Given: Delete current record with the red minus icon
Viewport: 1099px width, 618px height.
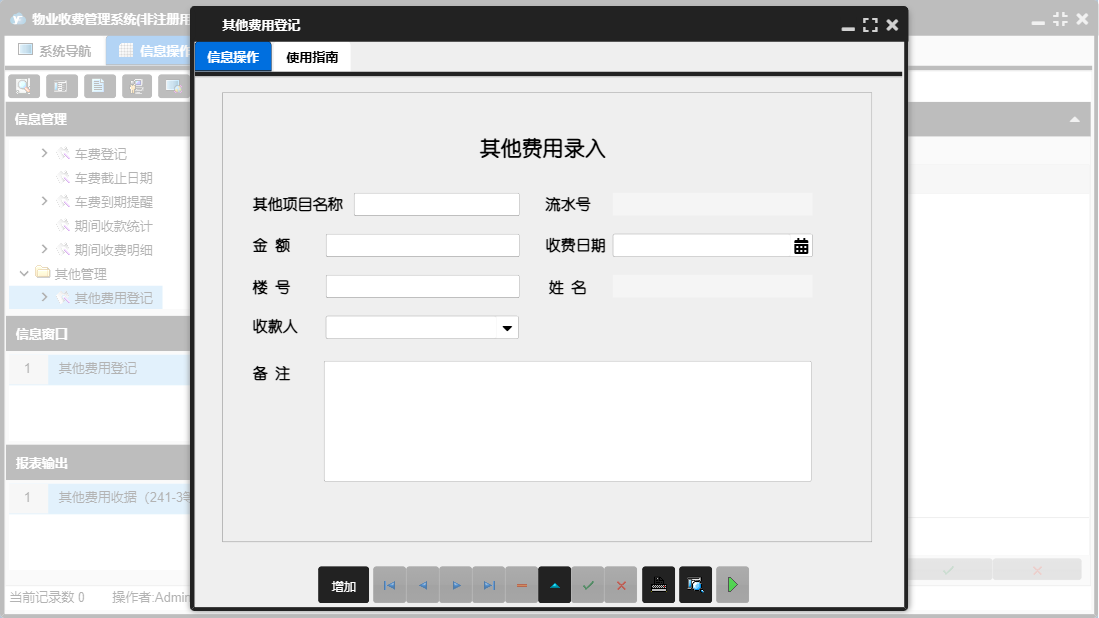Looking at the screenshot, I should coord(521,585).
